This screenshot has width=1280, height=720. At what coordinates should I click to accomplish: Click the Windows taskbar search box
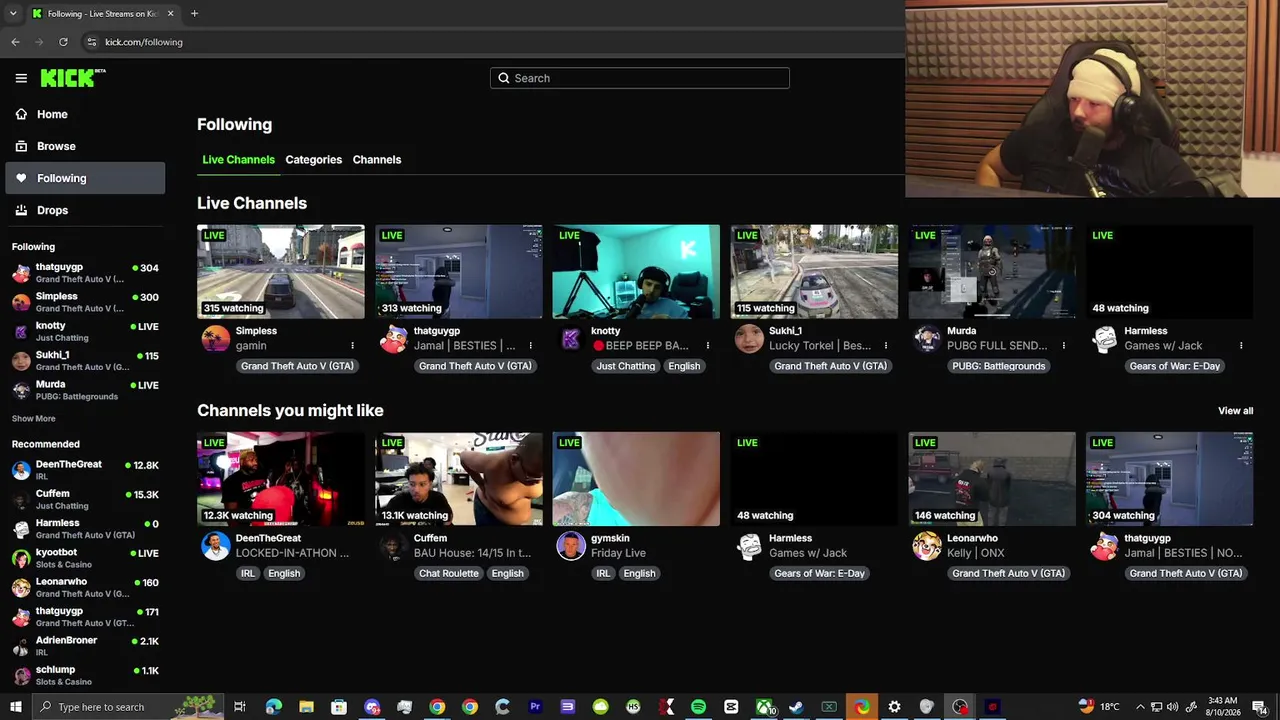[x=127, y=707]
